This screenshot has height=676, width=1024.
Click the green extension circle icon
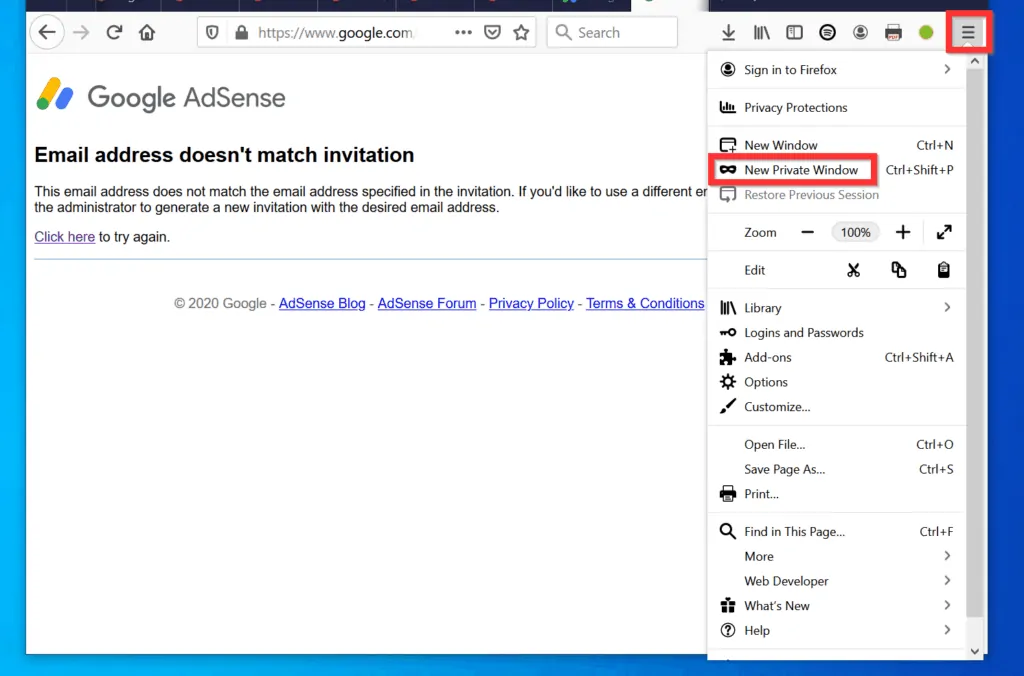(x=925, y=32)
